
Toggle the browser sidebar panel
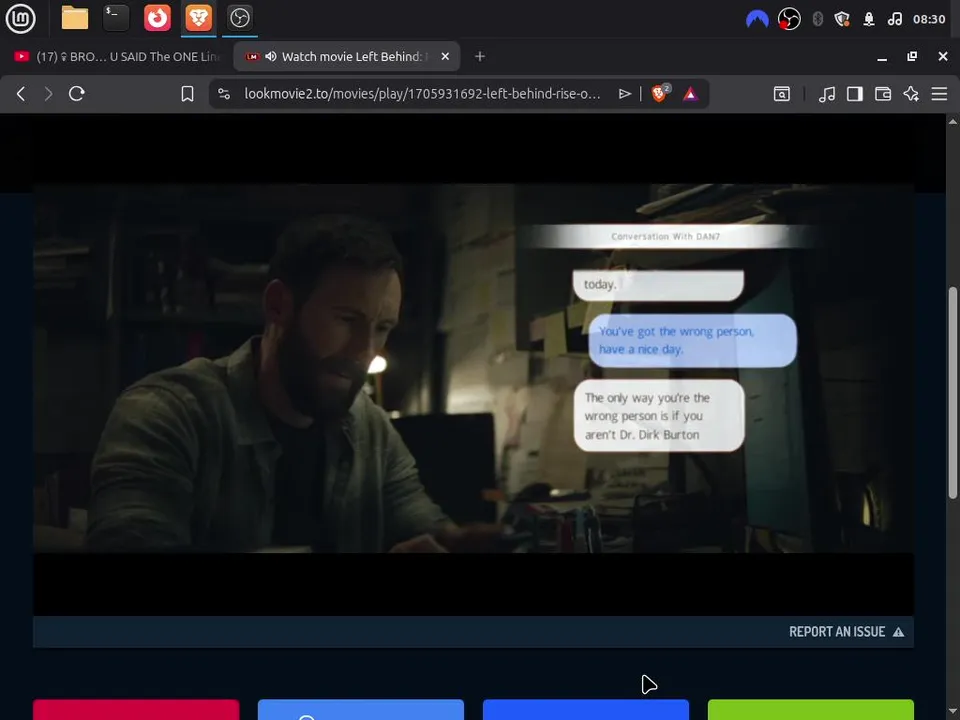tap(855, 94)
